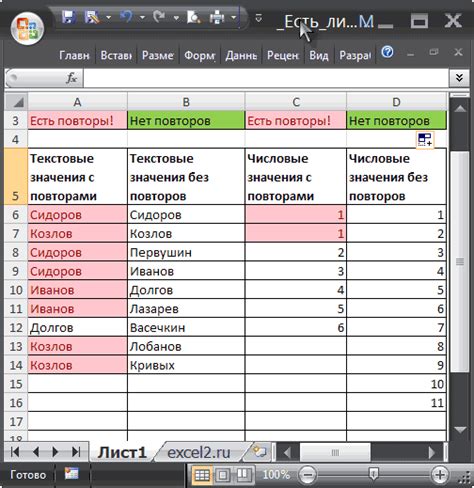Go to previous sheet tab arrow

click(36, 452)
